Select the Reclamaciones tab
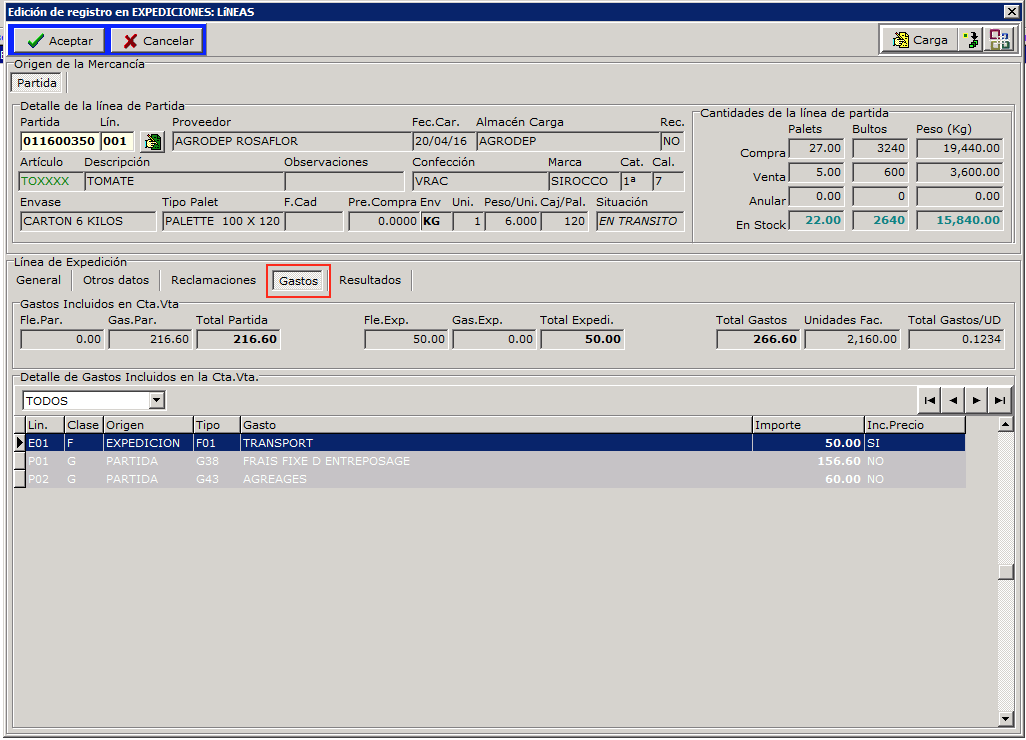1026x740 pixels. [x=213, y=280]
